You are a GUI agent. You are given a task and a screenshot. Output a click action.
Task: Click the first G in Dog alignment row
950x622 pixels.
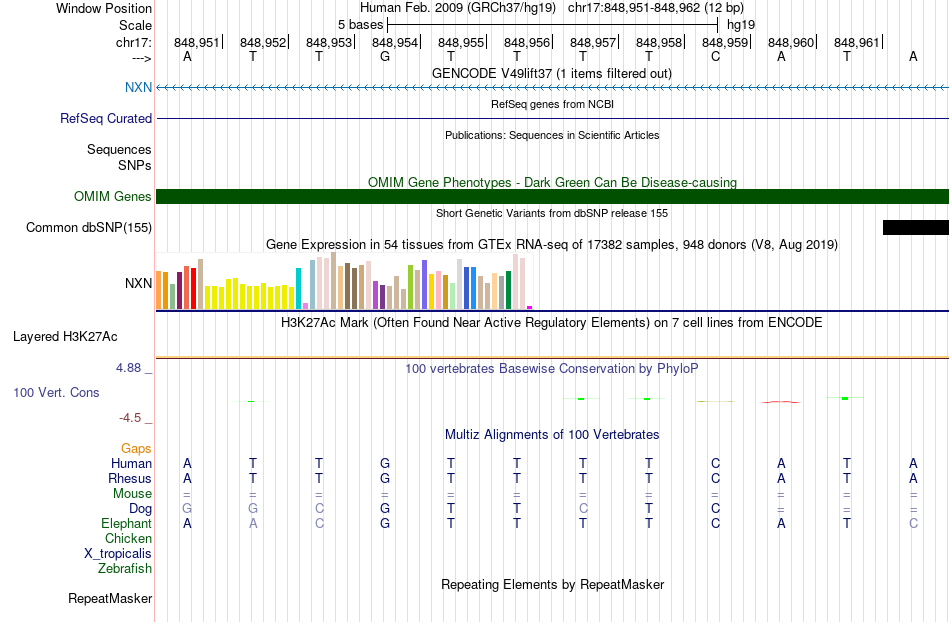point(187,509)
